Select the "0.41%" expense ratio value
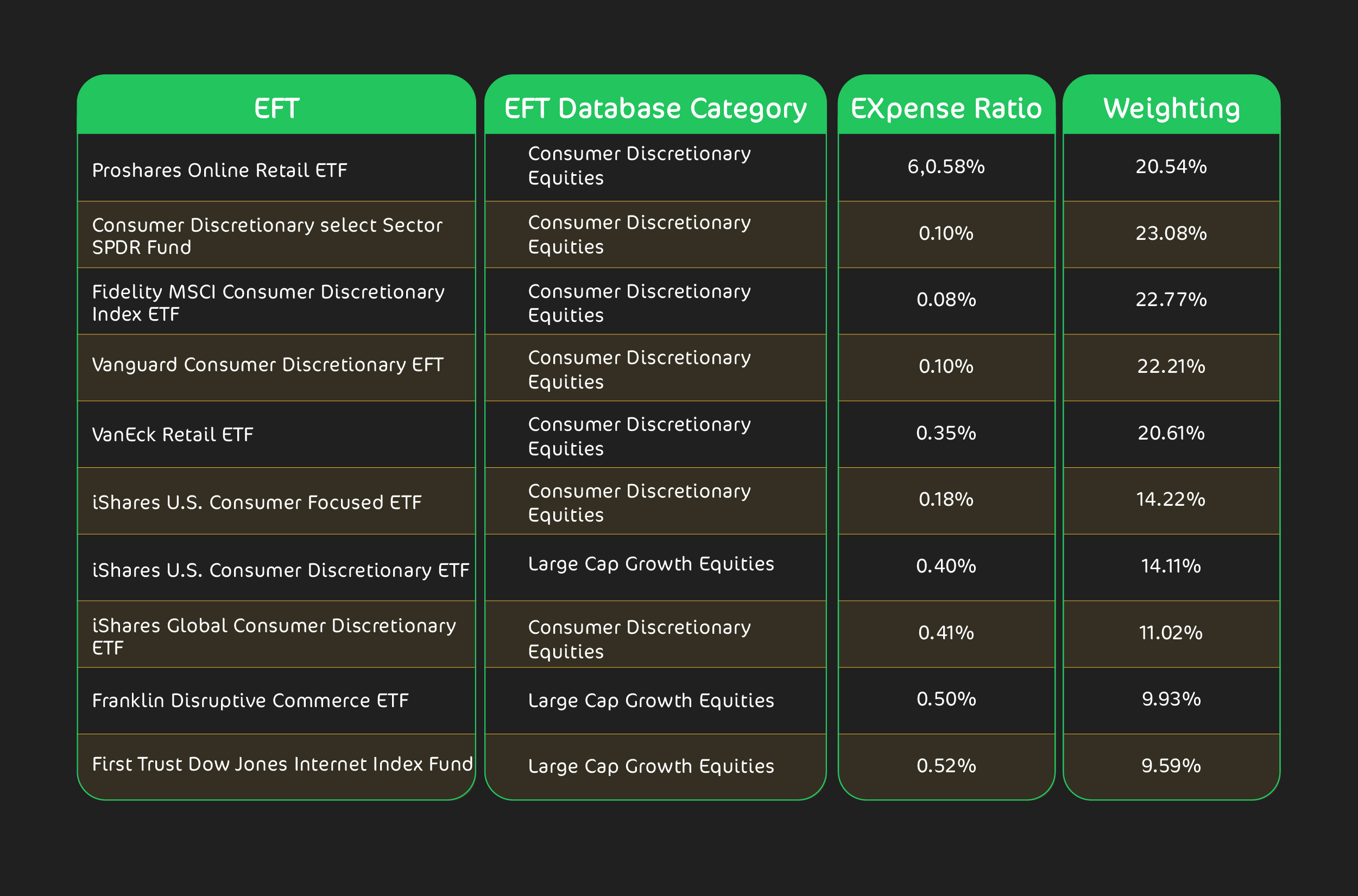 click(946, 633)
